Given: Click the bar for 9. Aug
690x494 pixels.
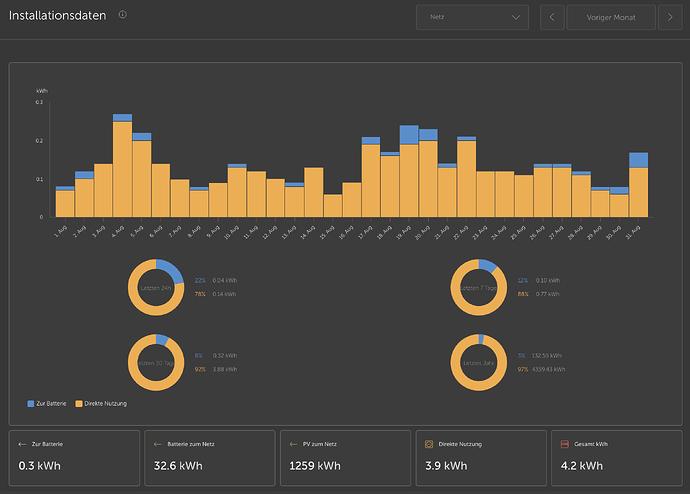Looking at the screenshot, I should click(x=218, y=200).
